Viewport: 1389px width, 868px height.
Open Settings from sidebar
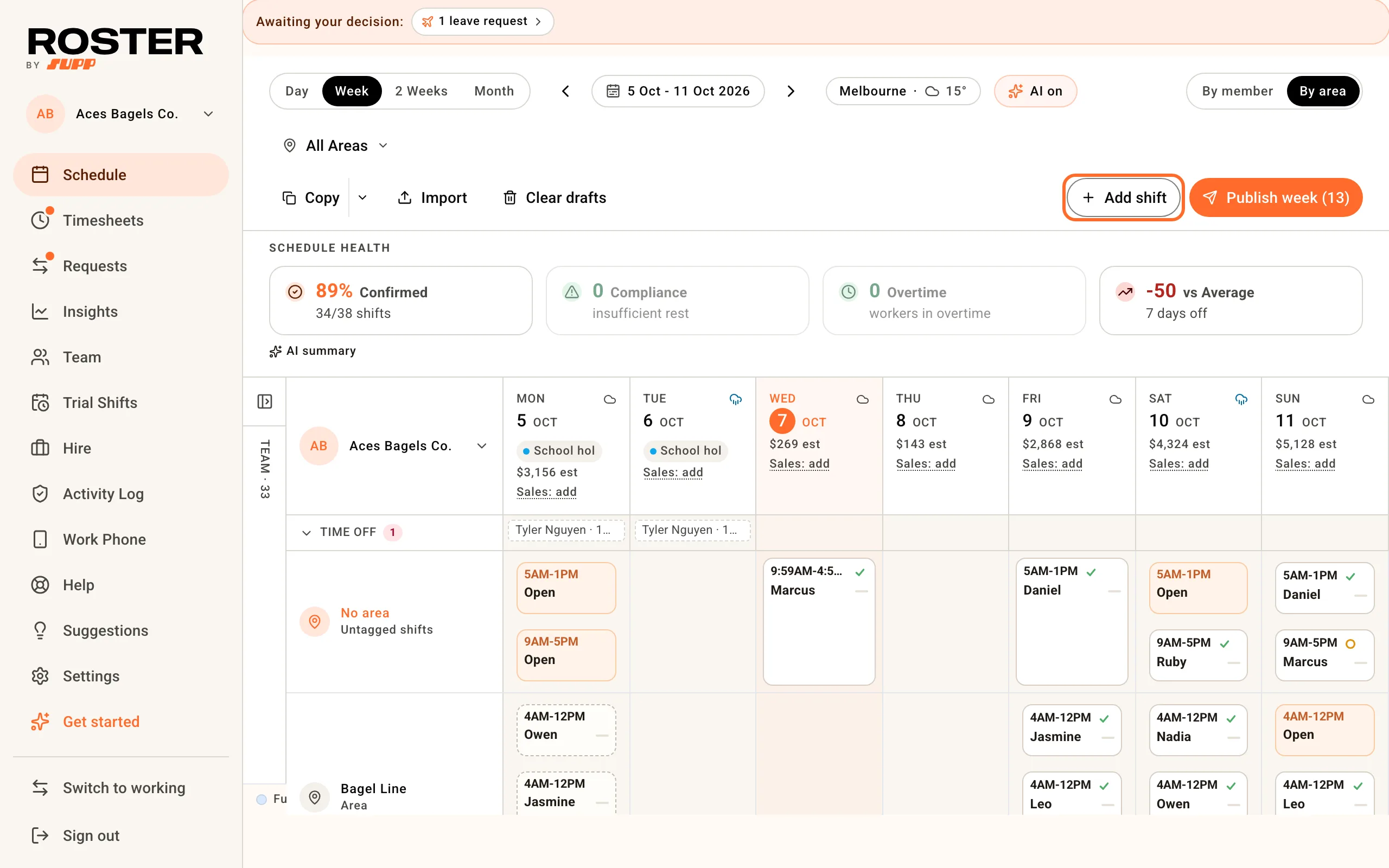120,676
